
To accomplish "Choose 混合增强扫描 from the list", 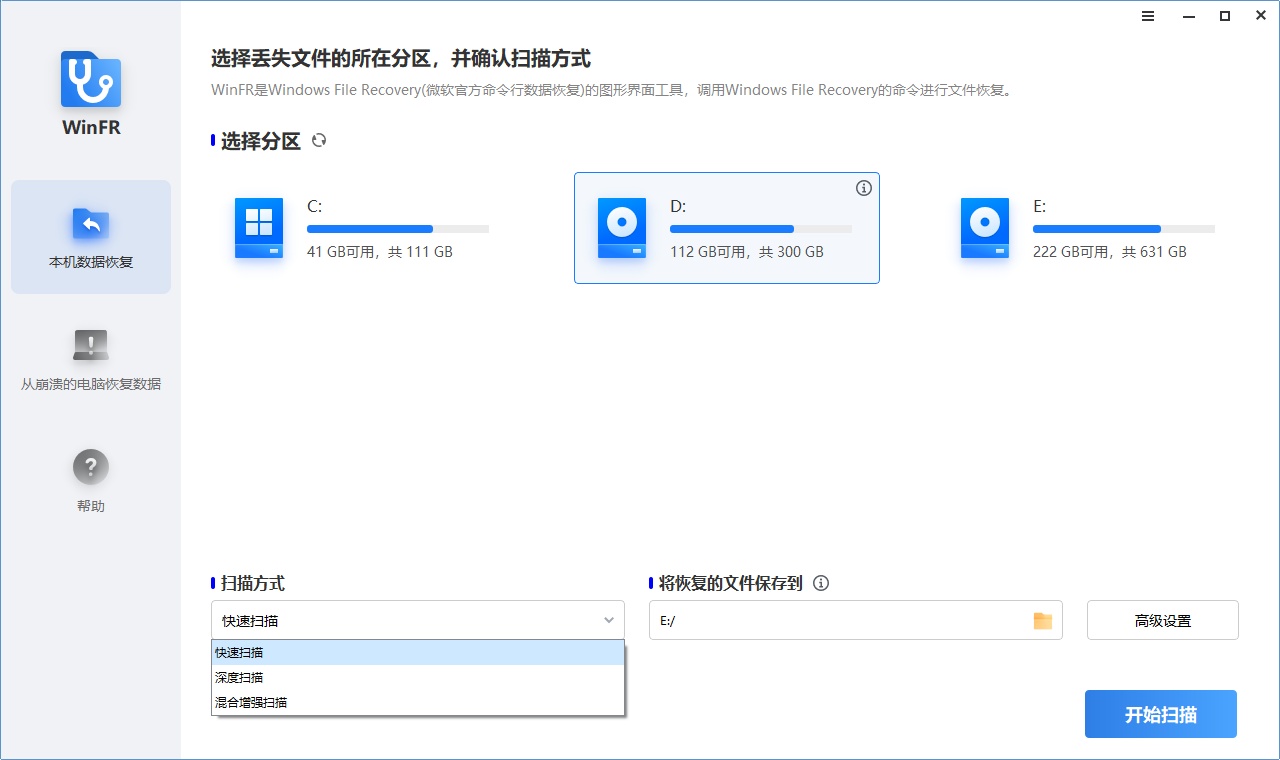I will coord(418,702).
